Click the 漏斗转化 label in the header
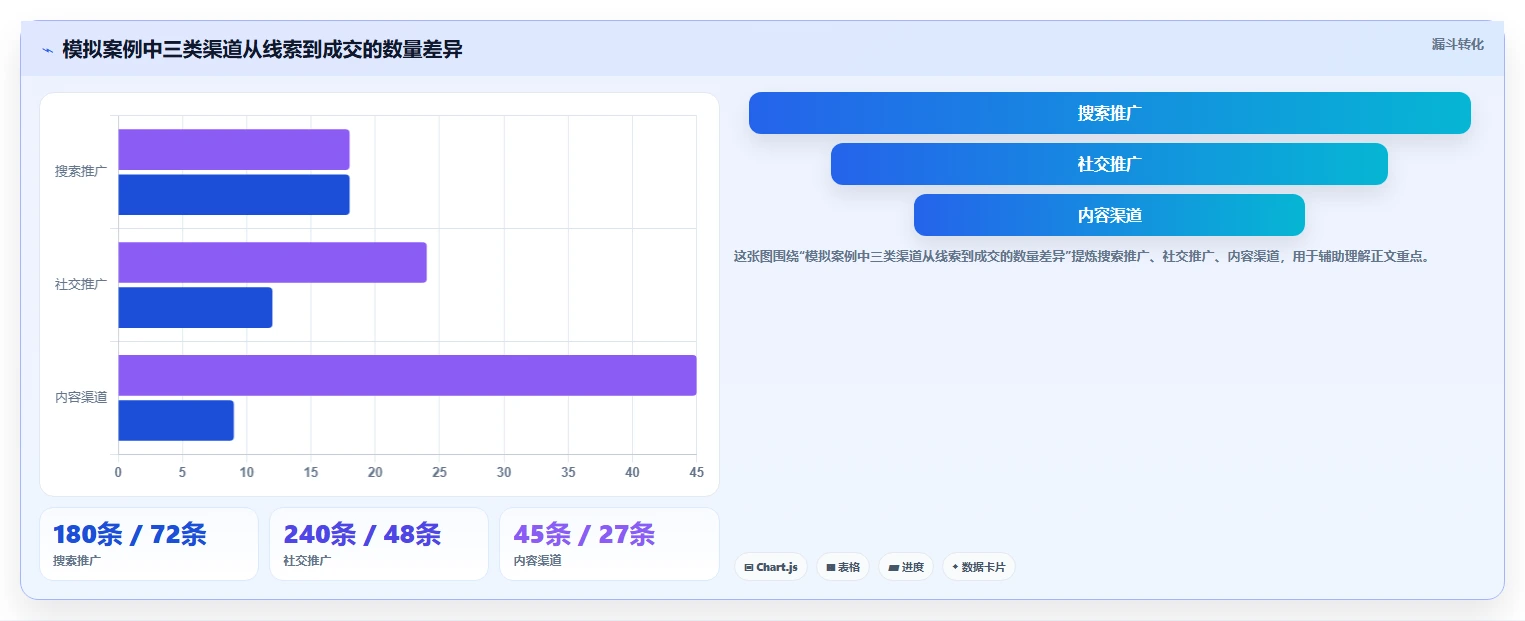 1457,44
